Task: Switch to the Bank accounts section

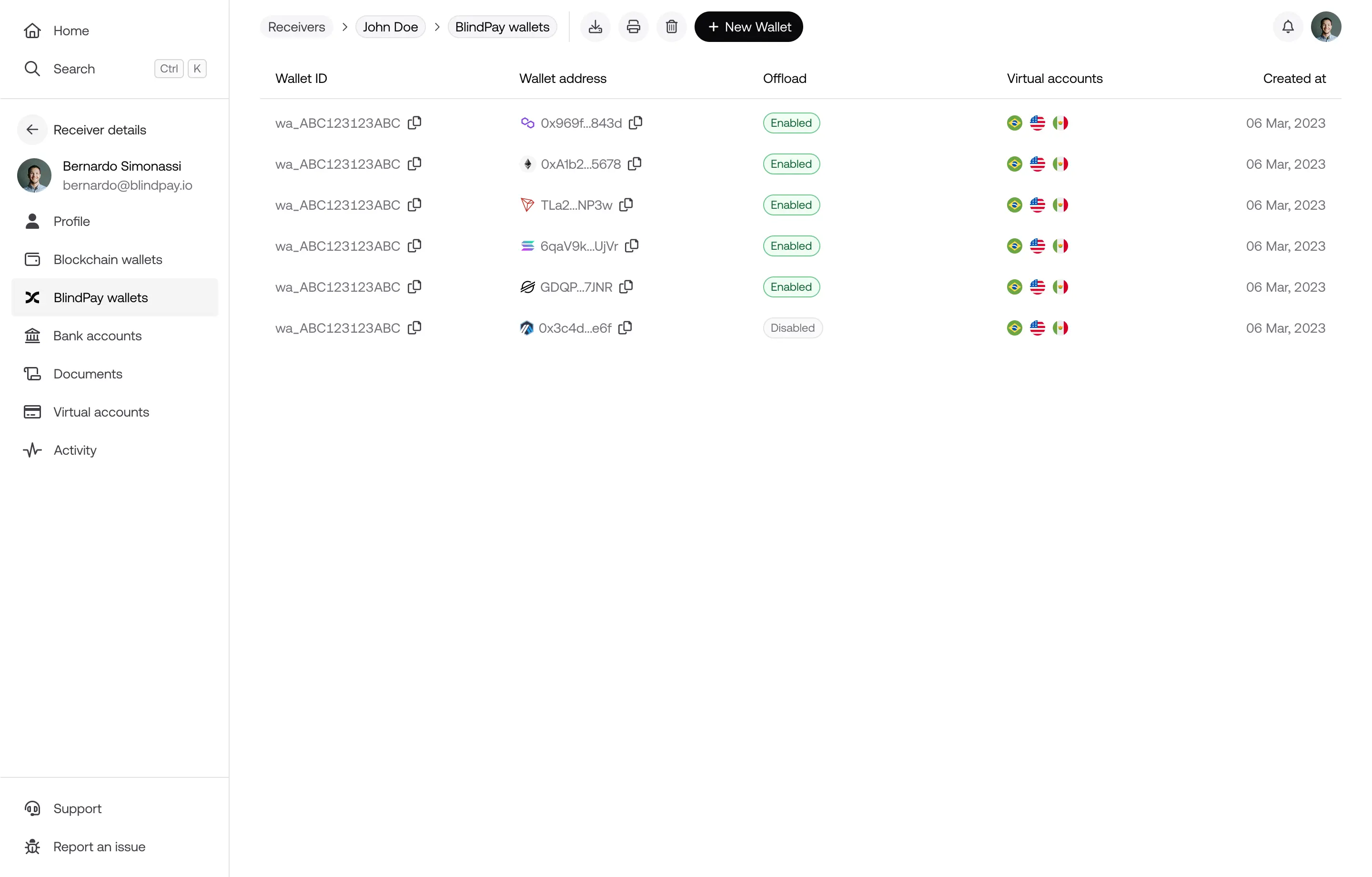Action: pos(97,336)
